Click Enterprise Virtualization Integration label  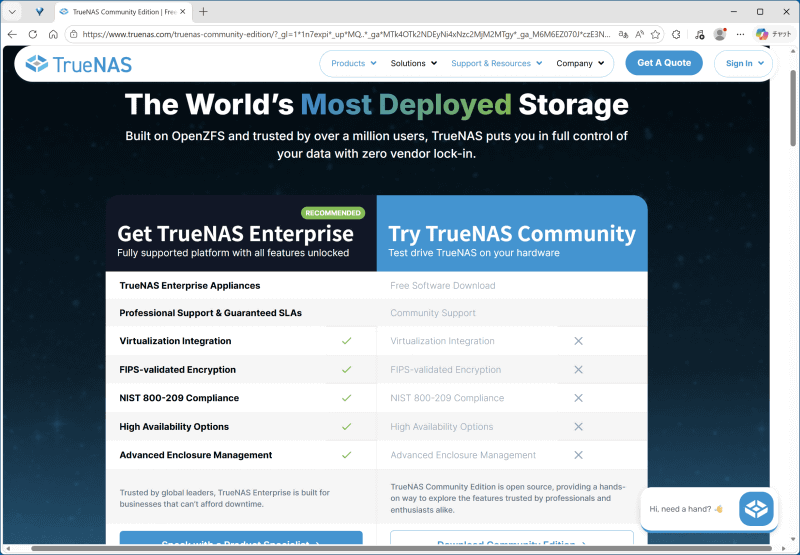click(175, 341)
